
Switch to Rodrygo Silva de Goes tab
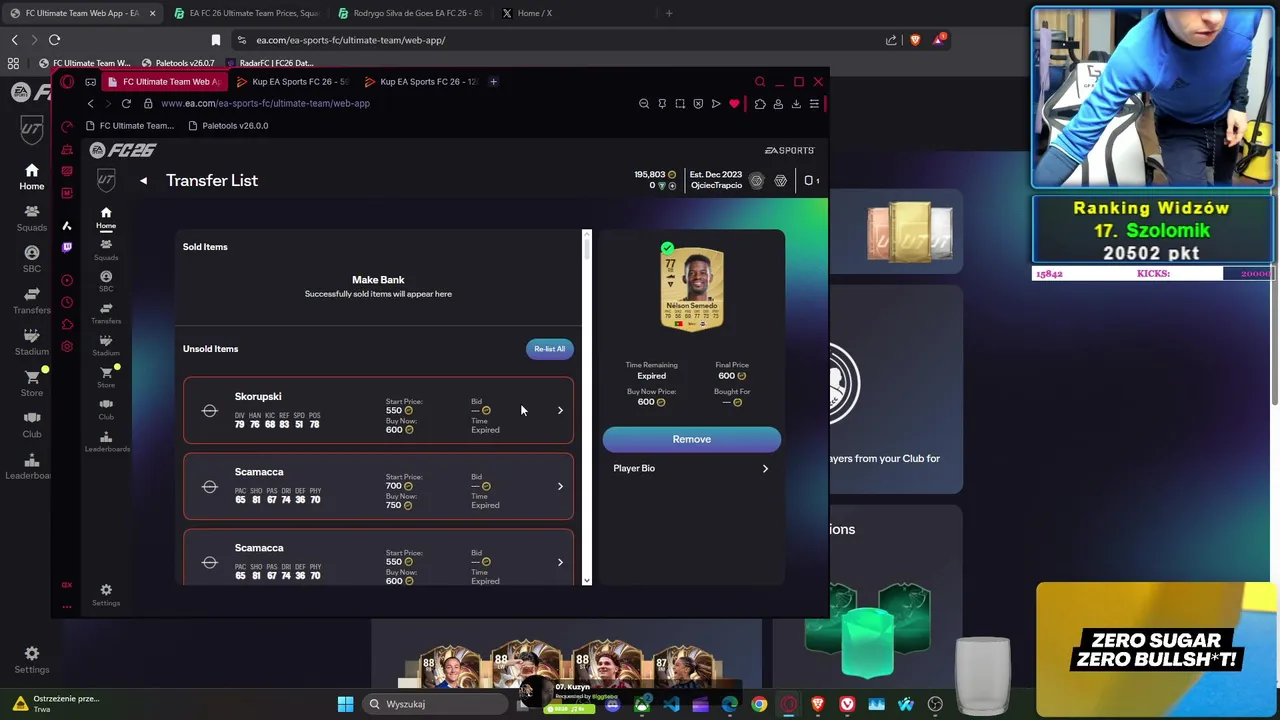410,13
